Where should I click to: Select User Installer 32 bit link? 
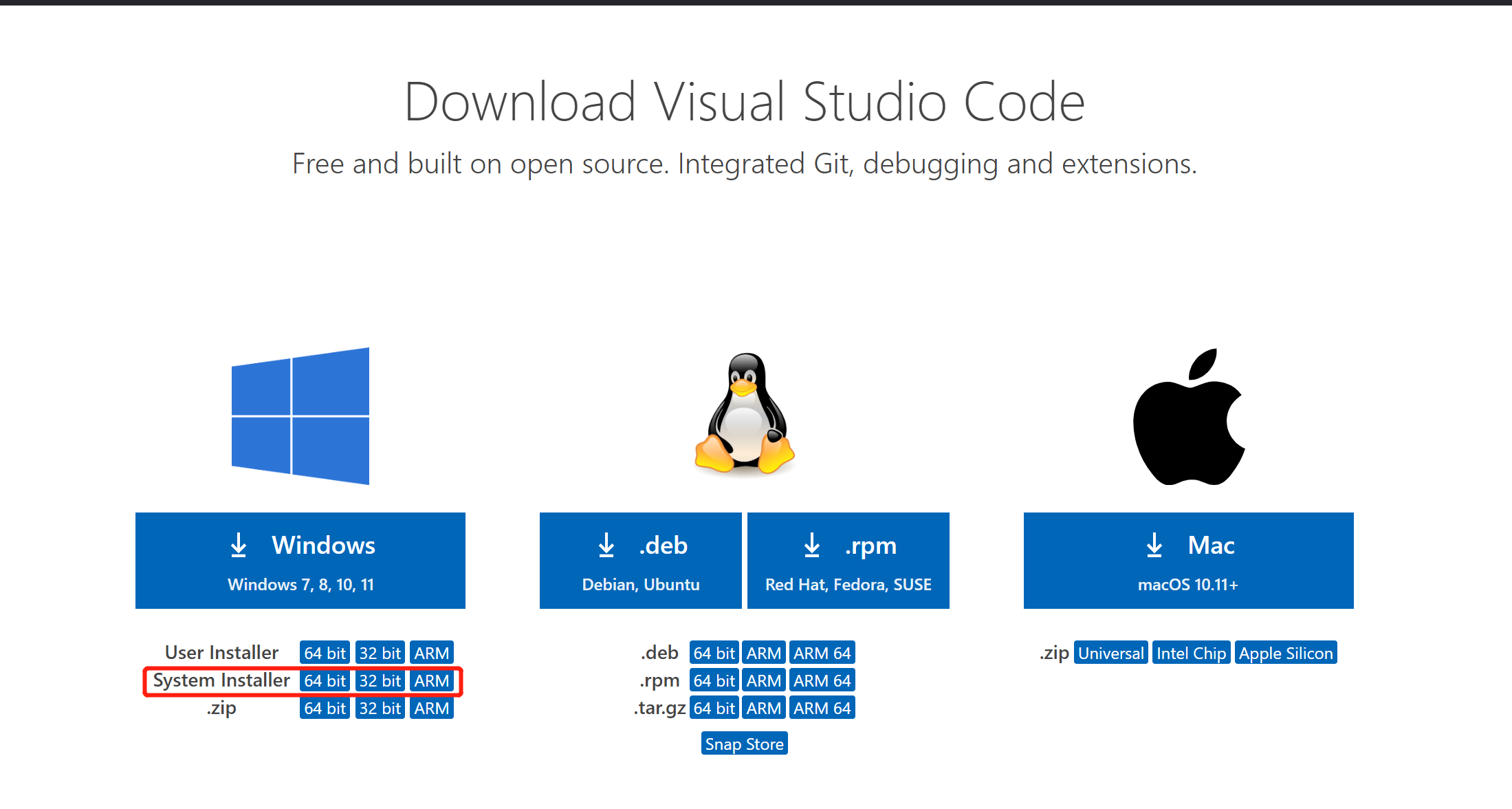pos(380,653)
